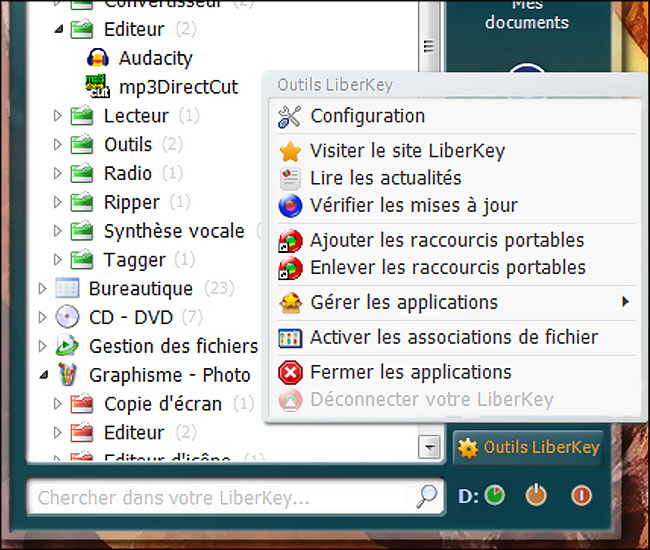
Task: Expand the Gestion des fichiers category
Action: (x=42, y=346)
